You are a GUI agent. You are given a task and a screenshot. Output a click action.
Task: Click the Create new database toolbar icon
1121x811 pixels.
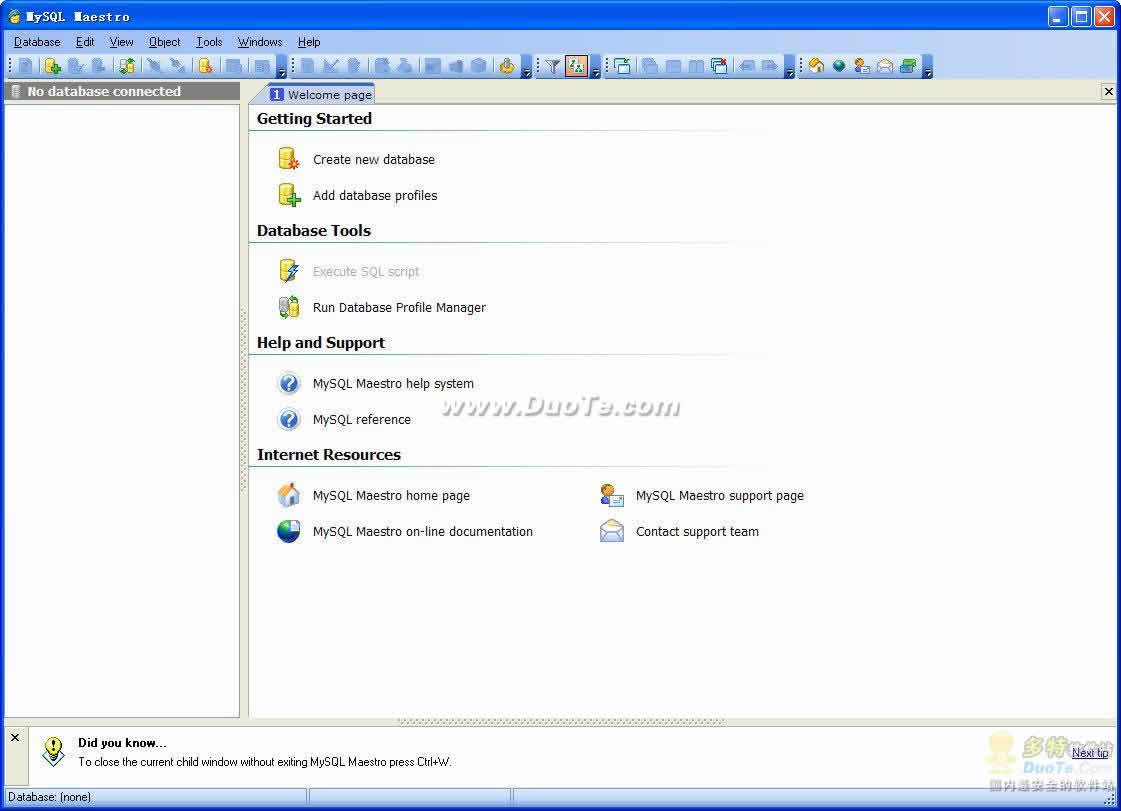(x=205, y=67)
